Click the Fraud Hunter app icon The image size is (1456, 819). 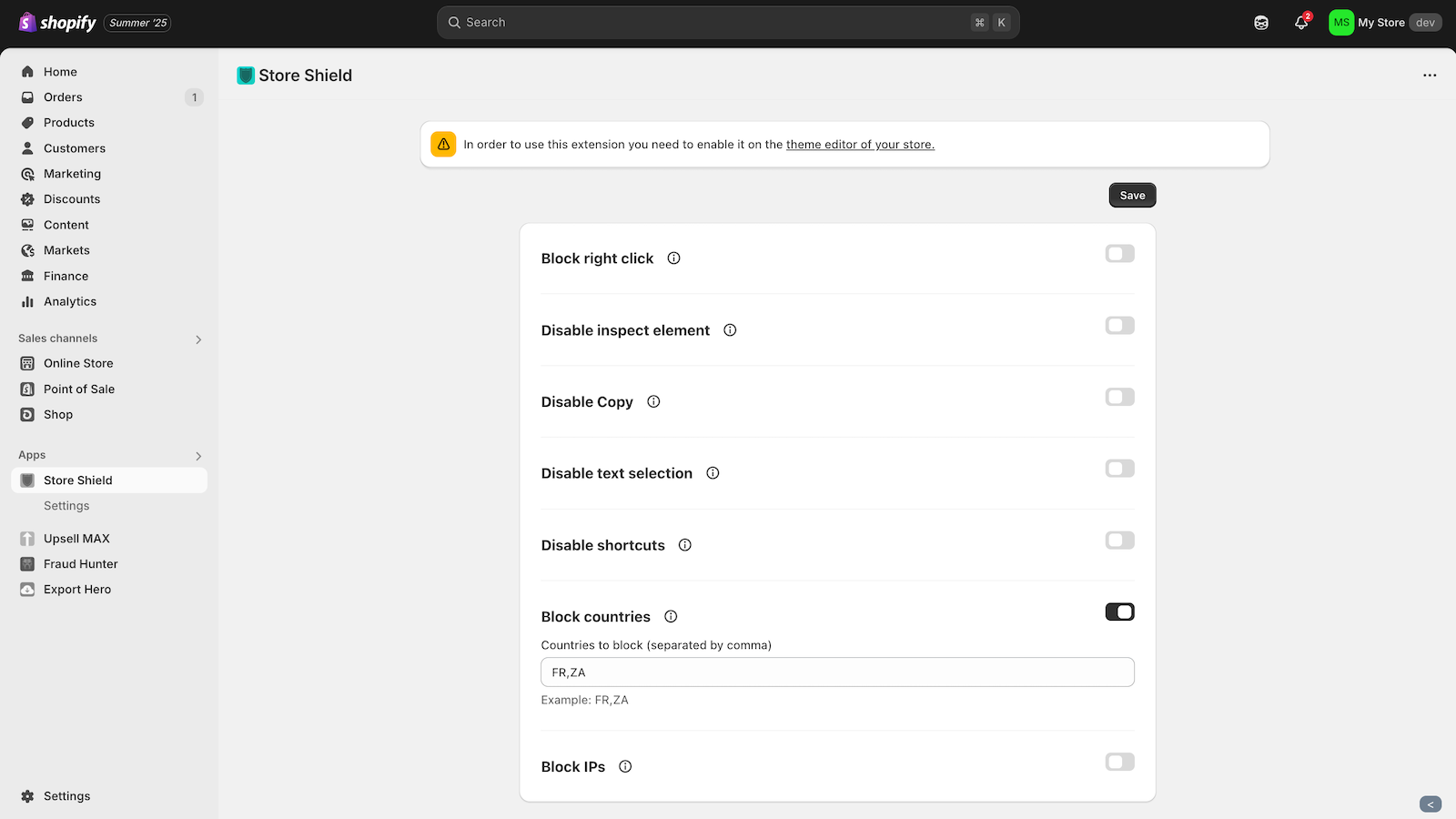[x=27, y=564]
